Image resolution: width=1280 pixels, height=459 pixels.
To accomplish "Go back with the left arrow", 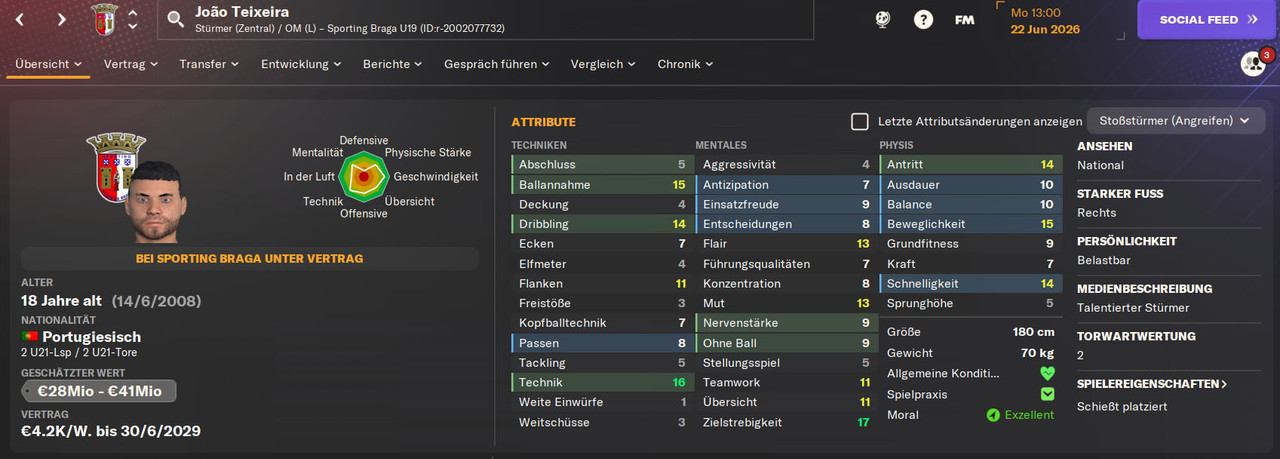I will tap(18, 19).
